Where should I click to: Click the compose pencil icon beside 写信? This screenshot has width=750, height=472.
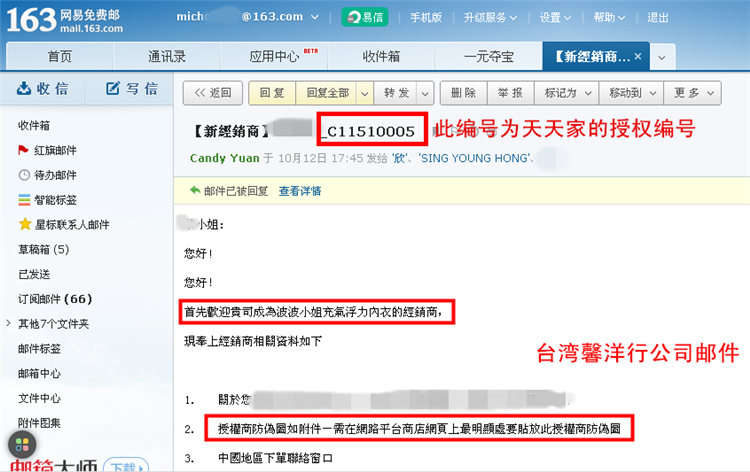point(113,88)
